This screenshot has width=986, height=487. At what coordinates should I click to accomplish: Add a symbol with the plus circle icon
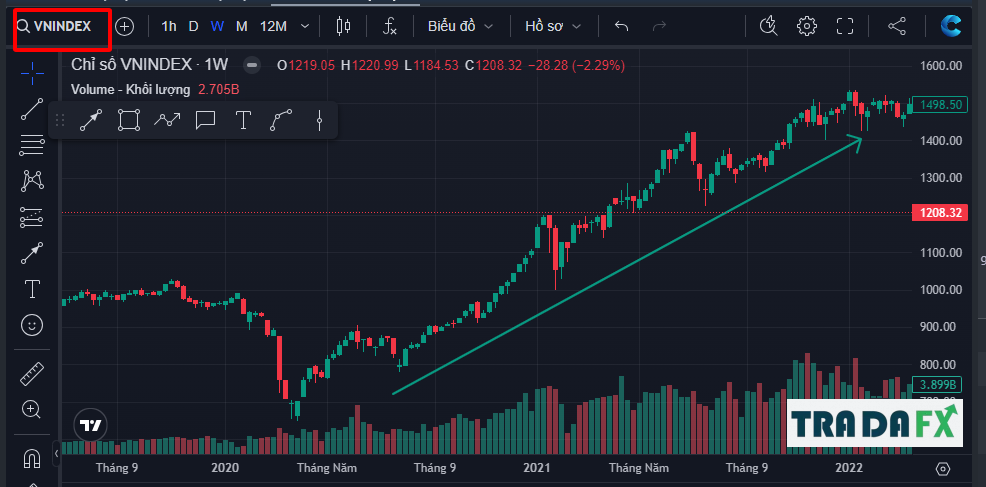pyautogui.click(x=125, y=26)
